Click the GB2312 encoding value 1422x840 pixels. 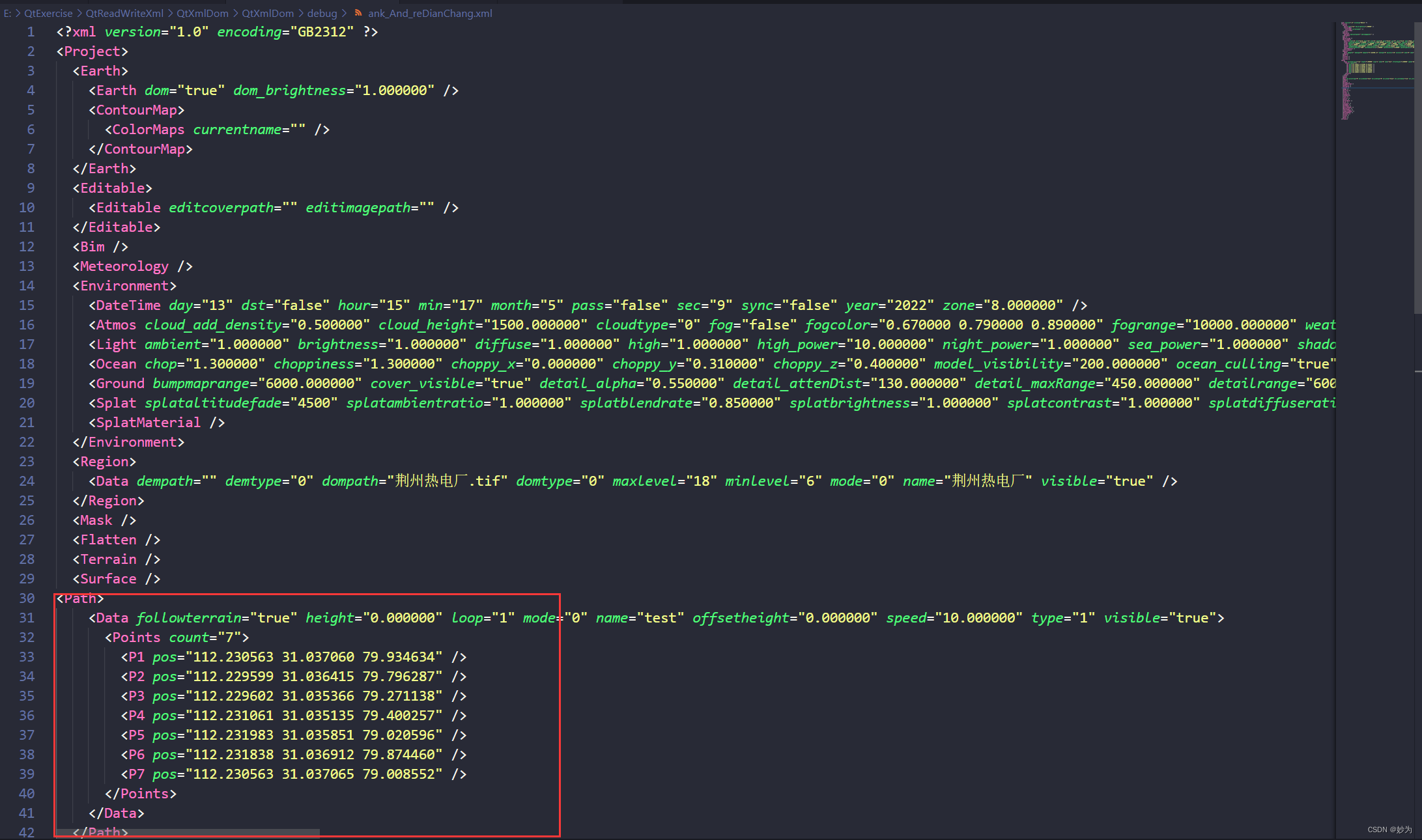click(322, 31)
